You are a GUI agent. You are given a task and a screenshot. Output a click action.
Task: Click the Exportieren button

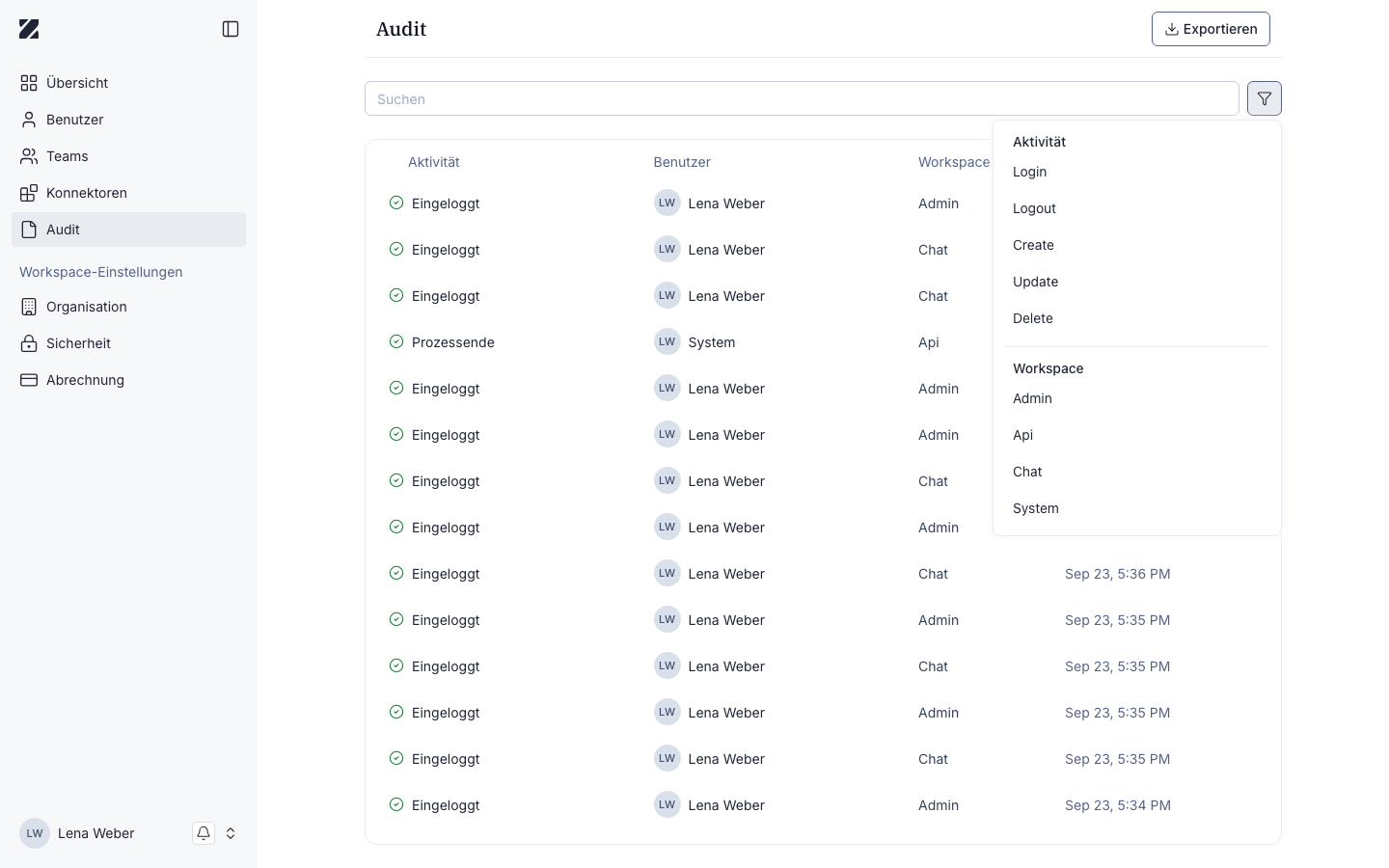click(x=1211, y=29)
